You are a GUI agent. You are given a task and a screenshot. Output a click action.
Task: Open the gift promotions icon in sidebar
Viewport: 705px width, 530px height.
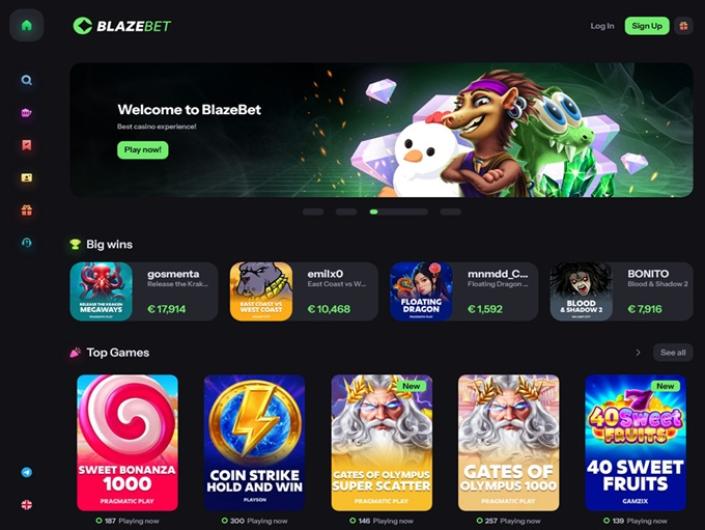coord(27,210)
